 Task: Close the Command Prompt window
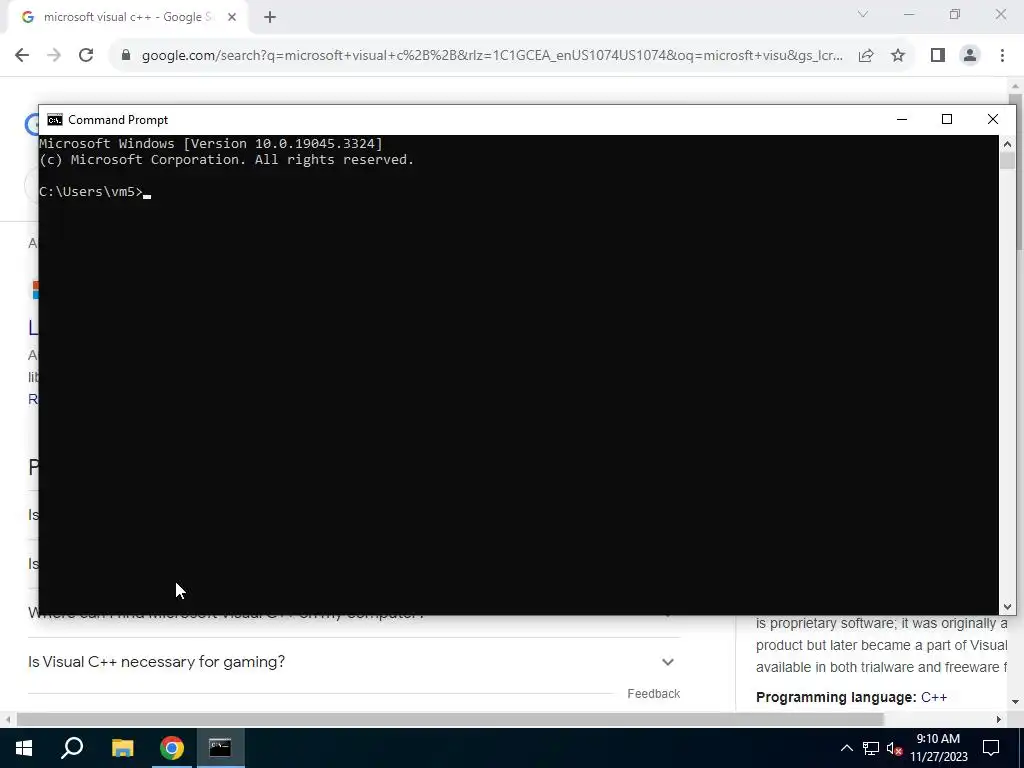993,120
